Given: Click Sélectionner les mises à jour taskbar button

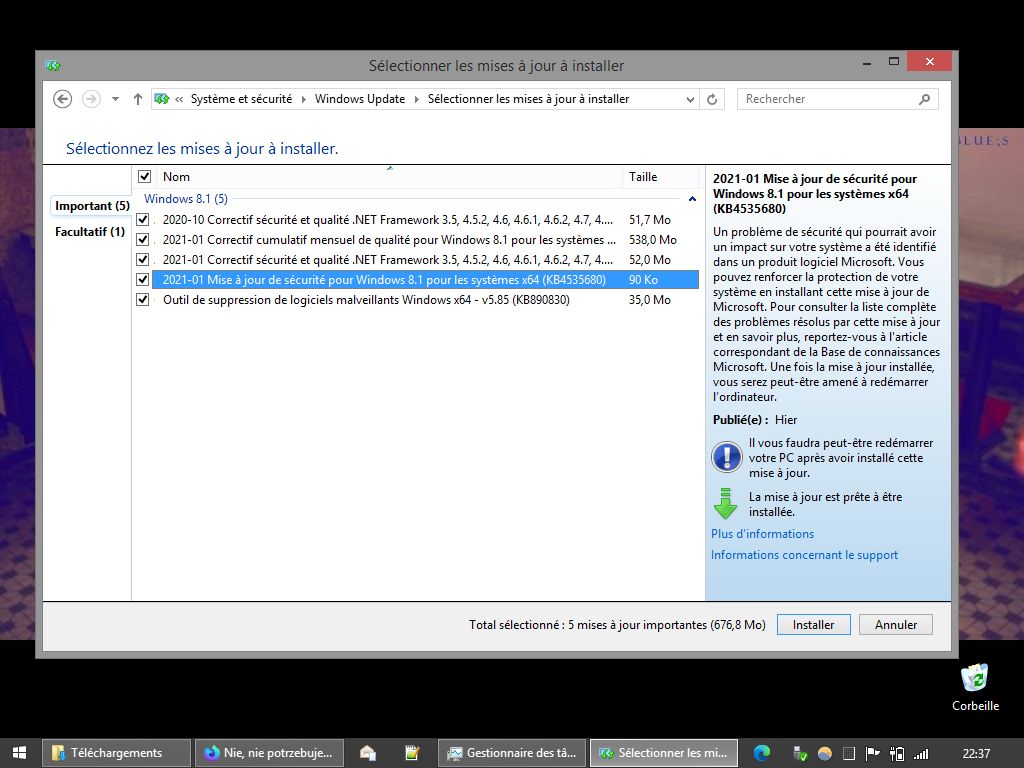Looking at the screenshot, I should point(664,753).
